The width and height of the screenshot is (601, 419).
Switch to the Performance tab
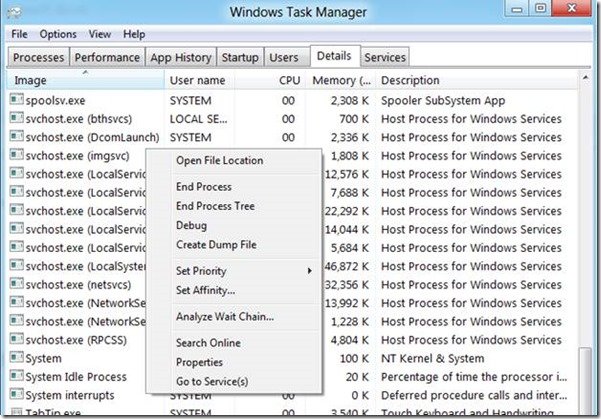pos(107,57)
